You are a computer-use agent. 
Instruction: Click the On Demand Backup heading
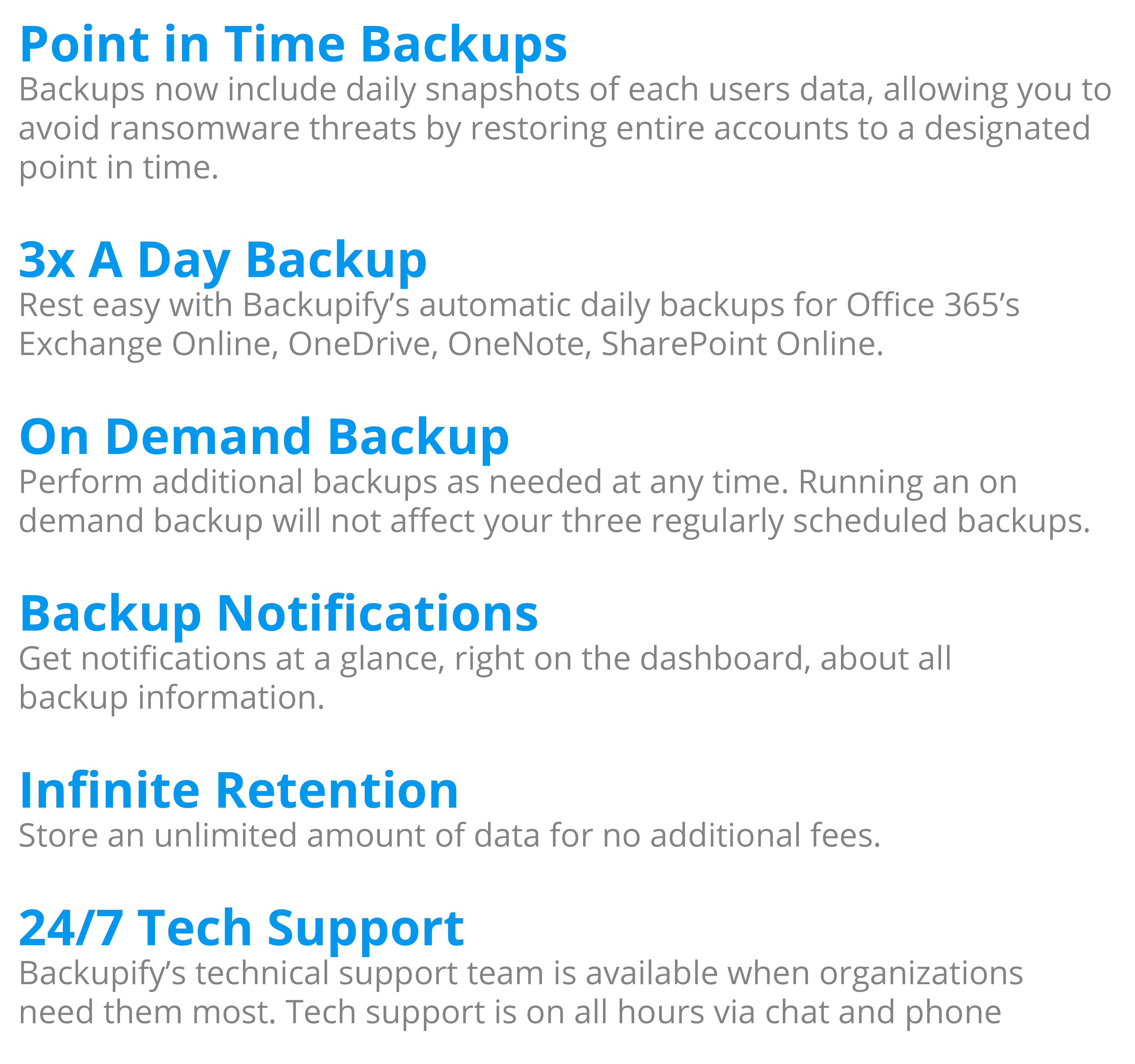pyautogui.click(x=264, y=438)
